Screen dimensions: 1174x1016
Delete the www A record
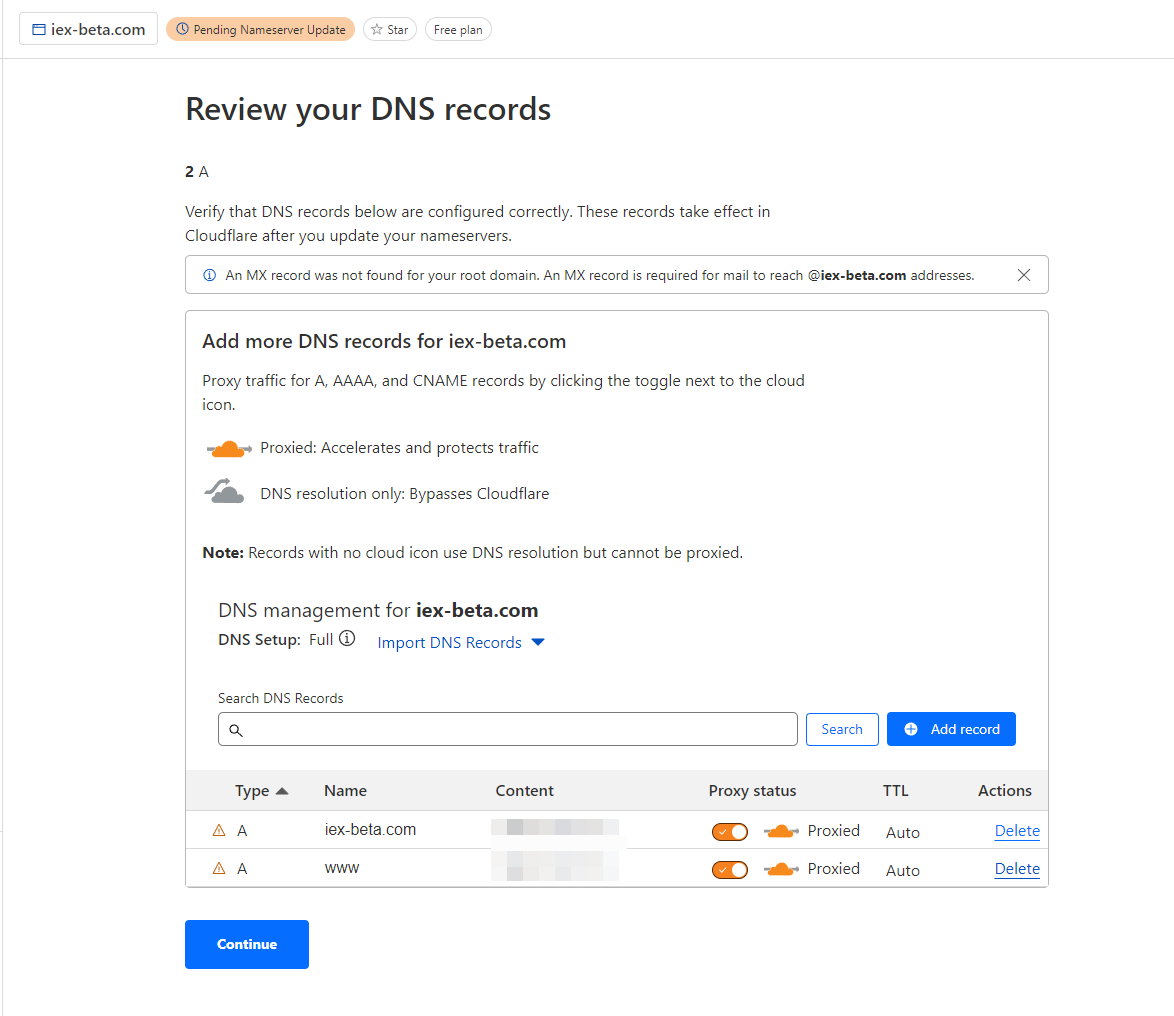coord(1017,869)
